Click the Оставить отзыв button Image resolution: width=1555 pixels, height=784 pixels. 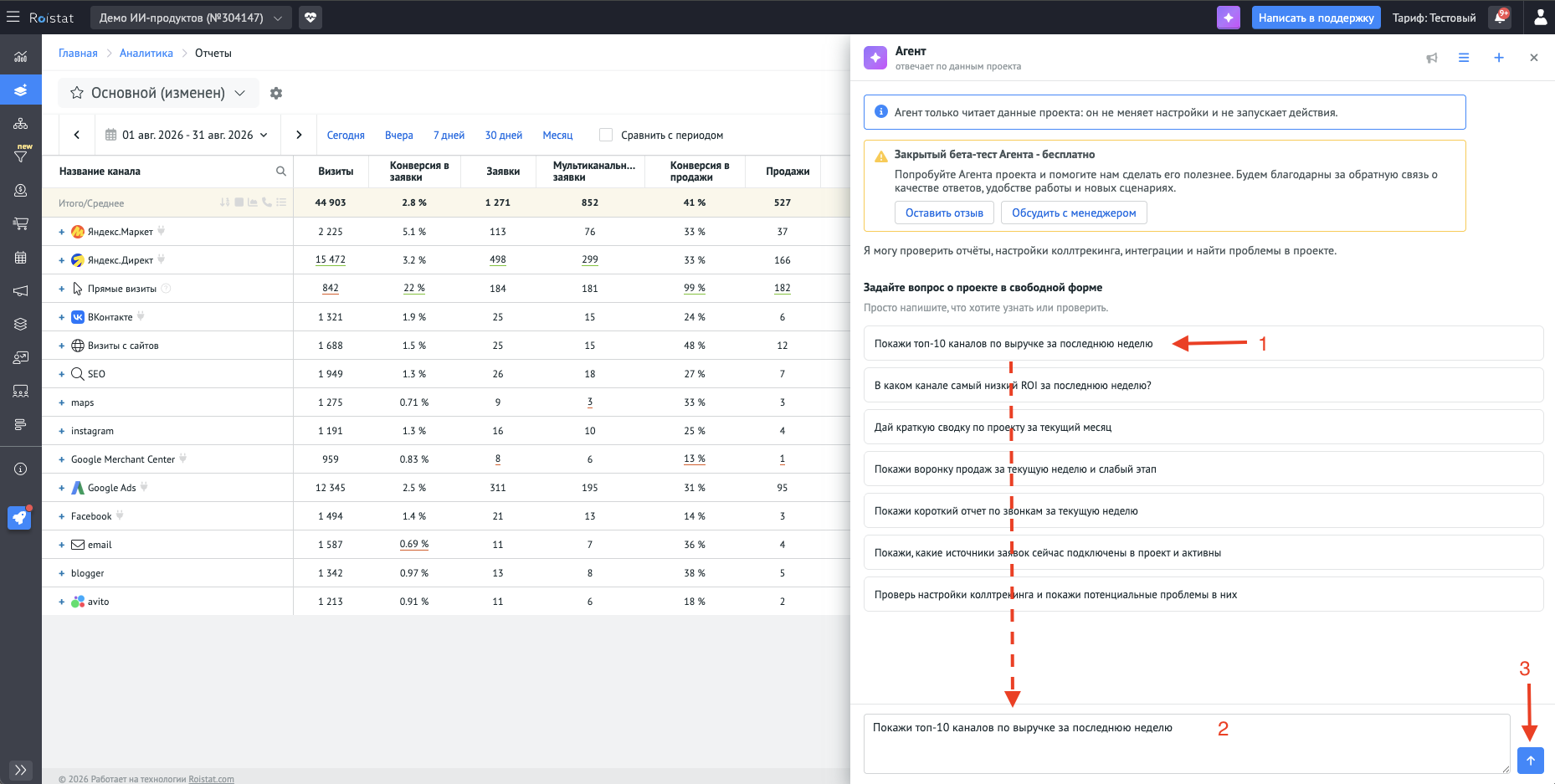pos(944,213)
